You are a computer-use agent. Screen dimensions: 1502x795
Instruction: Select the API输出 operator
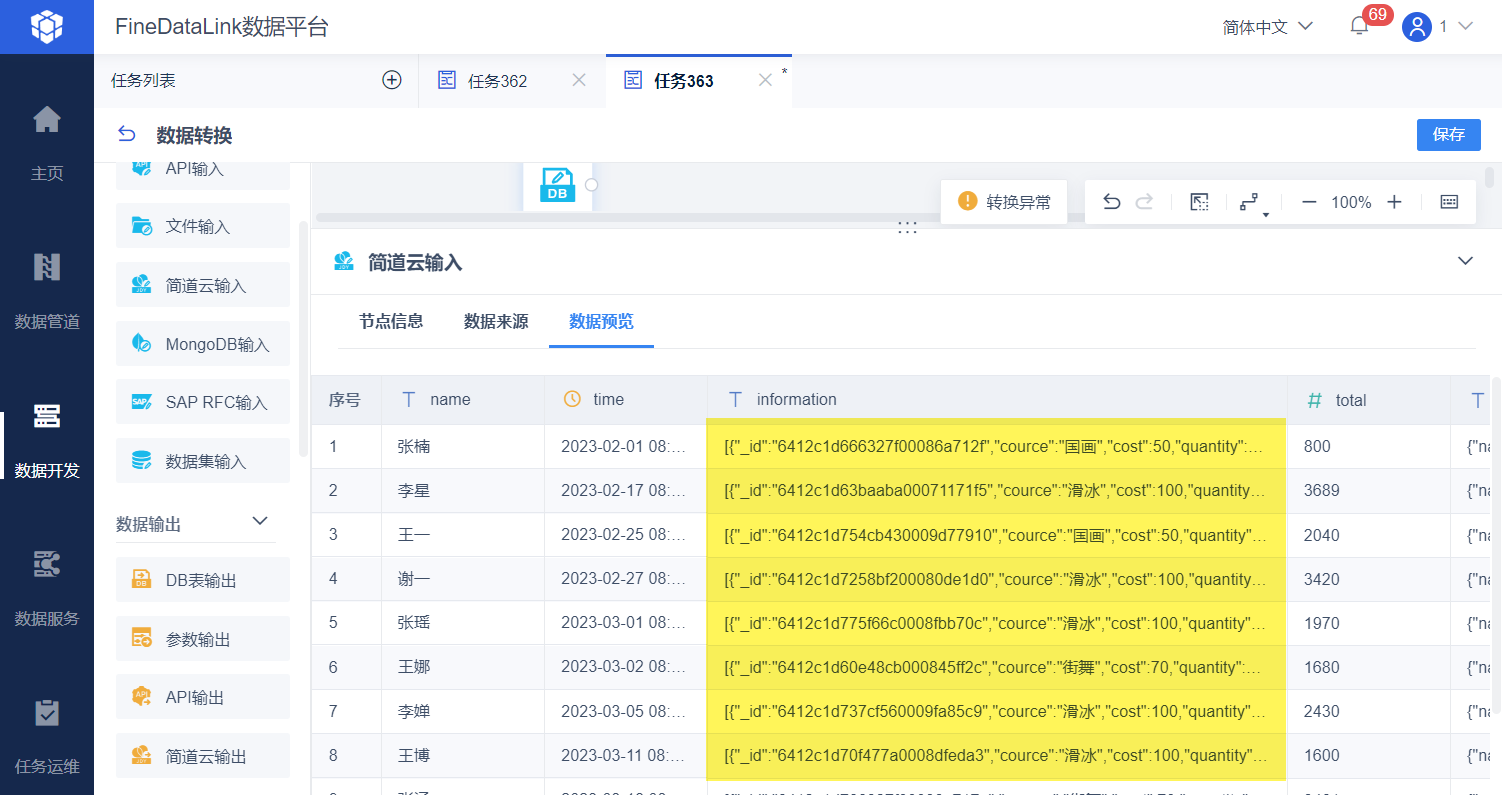coord(203,697)
